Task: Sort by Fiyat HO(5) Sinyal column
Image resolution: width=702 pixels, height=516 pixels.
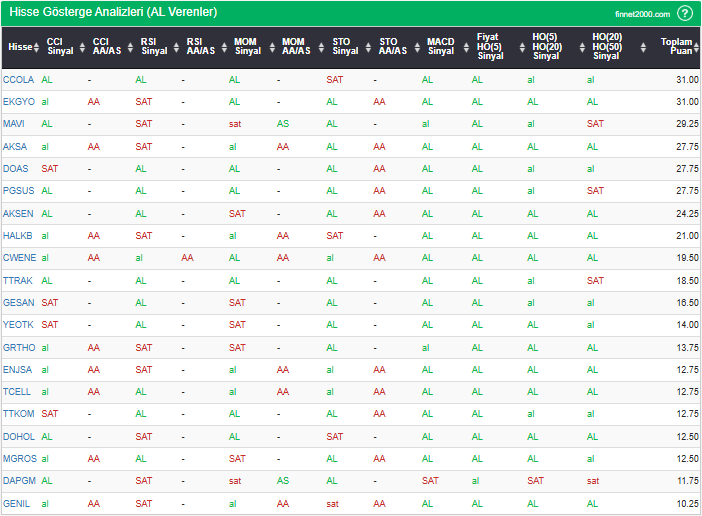Action: point(488,47)
